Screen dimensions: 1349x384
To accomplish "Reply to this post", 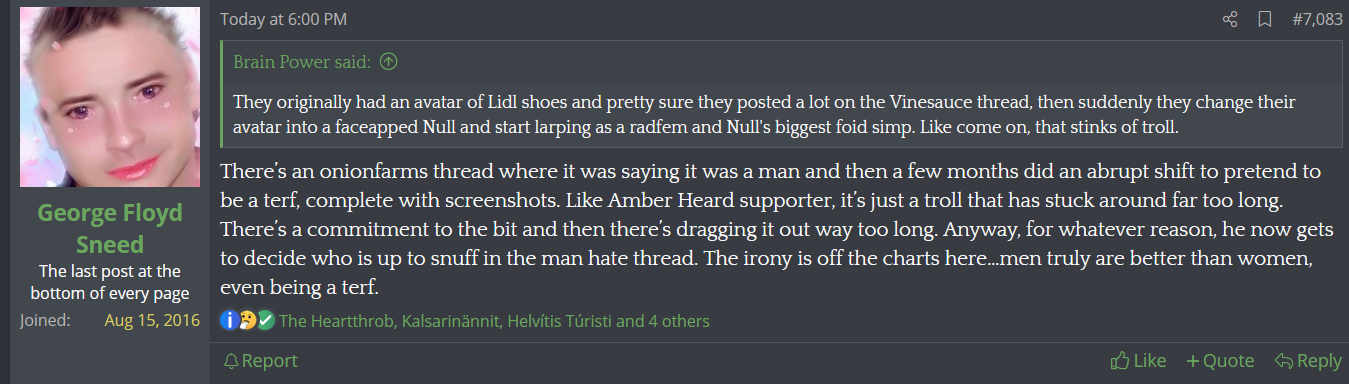I will click(x=1308, y=361).
